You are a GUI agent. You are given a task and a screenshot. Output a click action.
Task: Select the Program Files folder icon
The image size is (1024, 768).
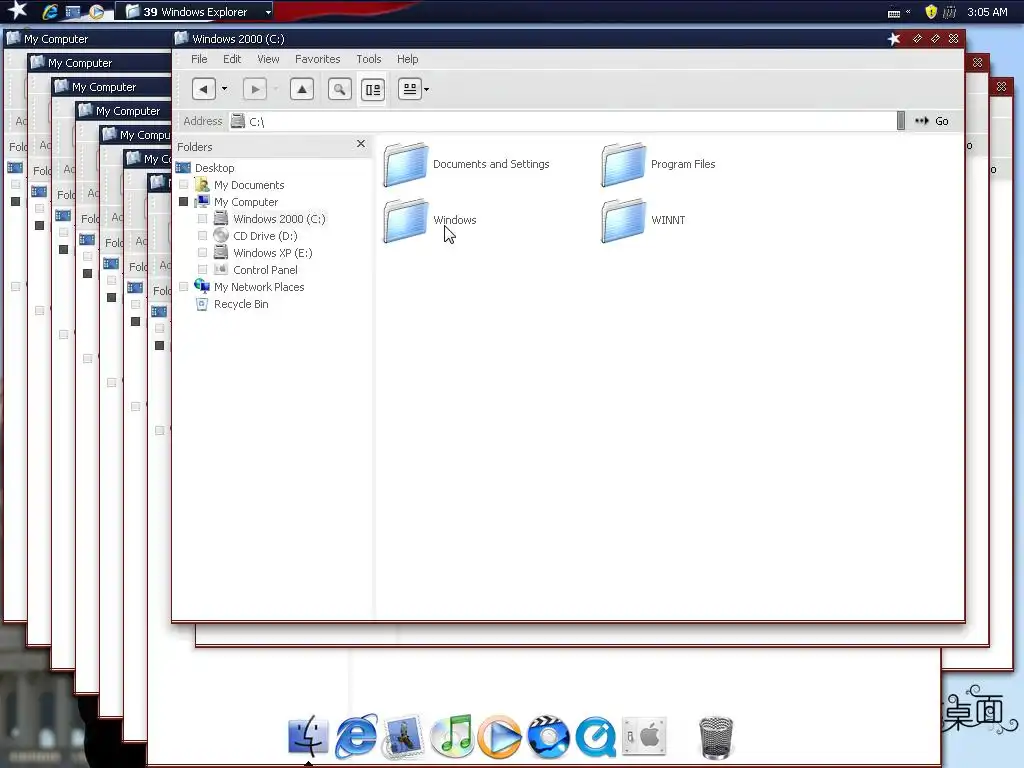point(624,165)
